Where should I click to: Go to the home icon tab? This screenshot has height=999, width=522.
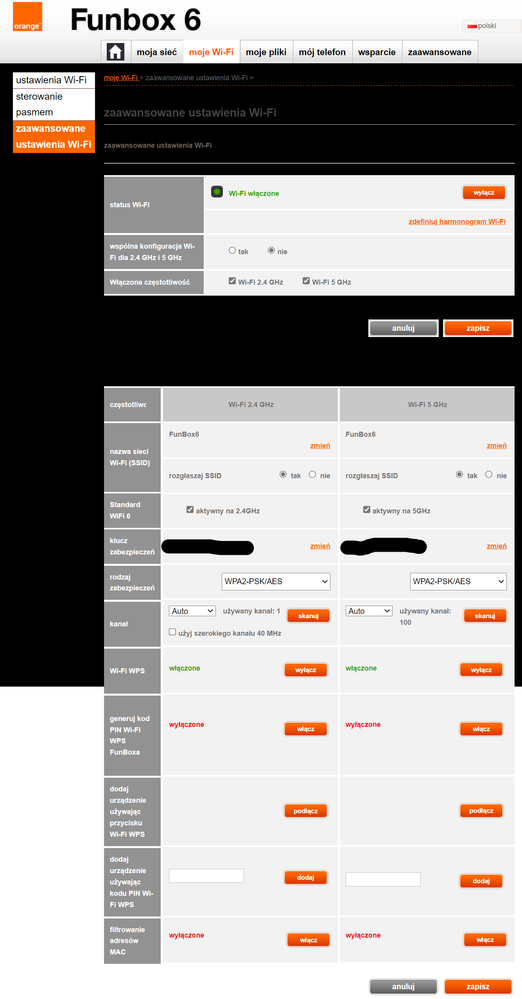pos(115,52)
